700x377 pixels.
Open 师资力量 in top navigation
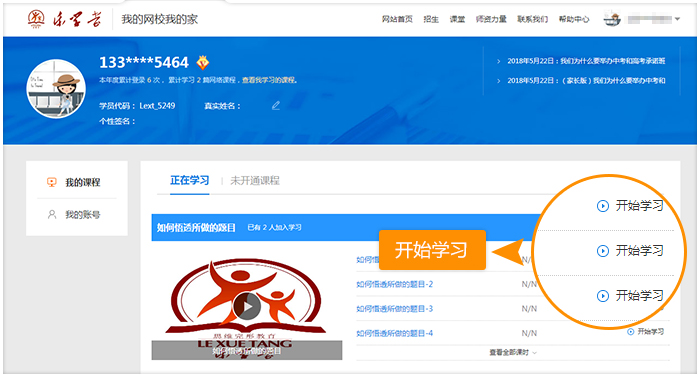[491, 19]
